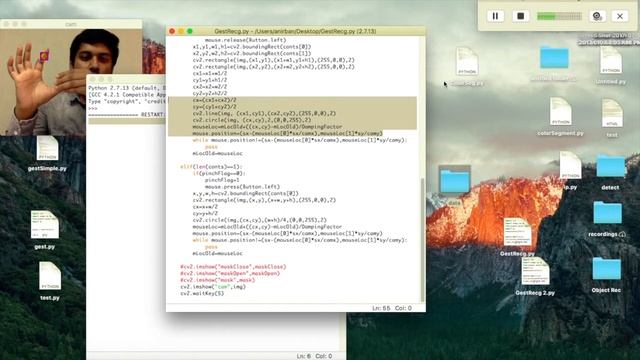Close the recording control bar with X
Image resolution: width=640 pixels, height=360 pixels.
[x=620, y=16]
